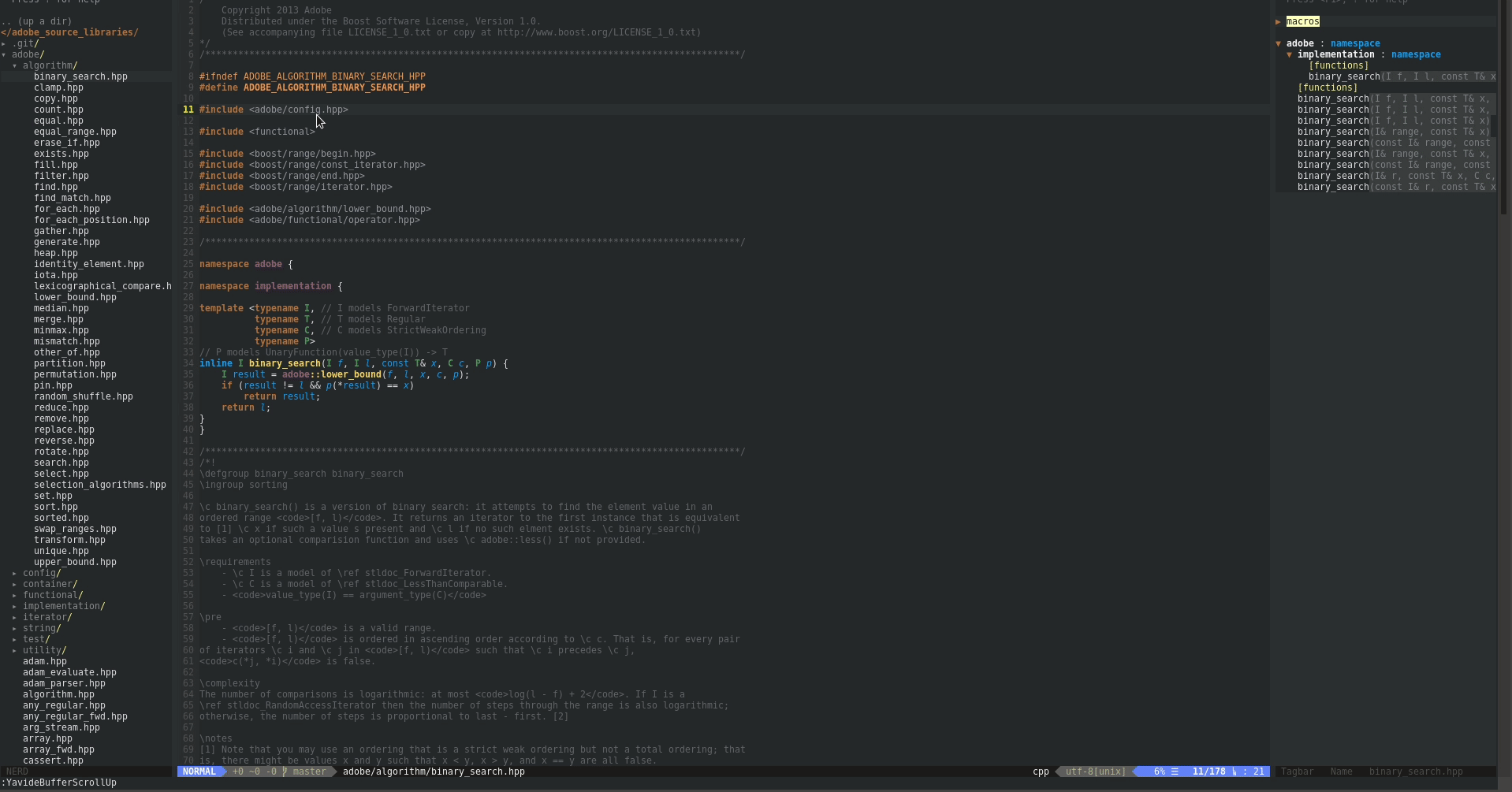Click the ADOBE_ALGORITHM_BINARY_SEARCH_HPP #define line

[x=312, y=87]
